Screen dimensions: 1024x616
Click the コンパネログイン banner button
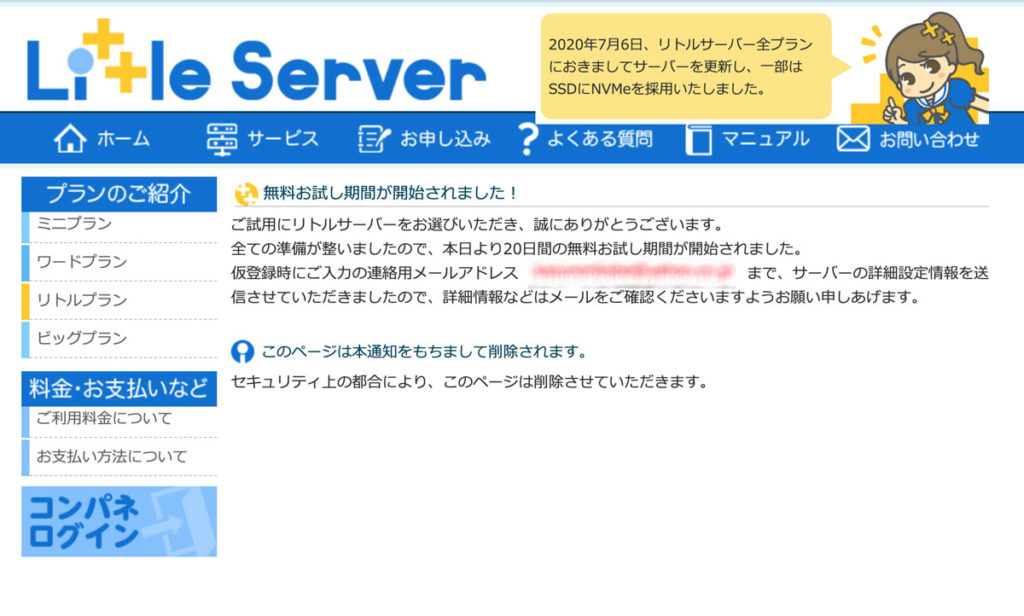point(120,521)
